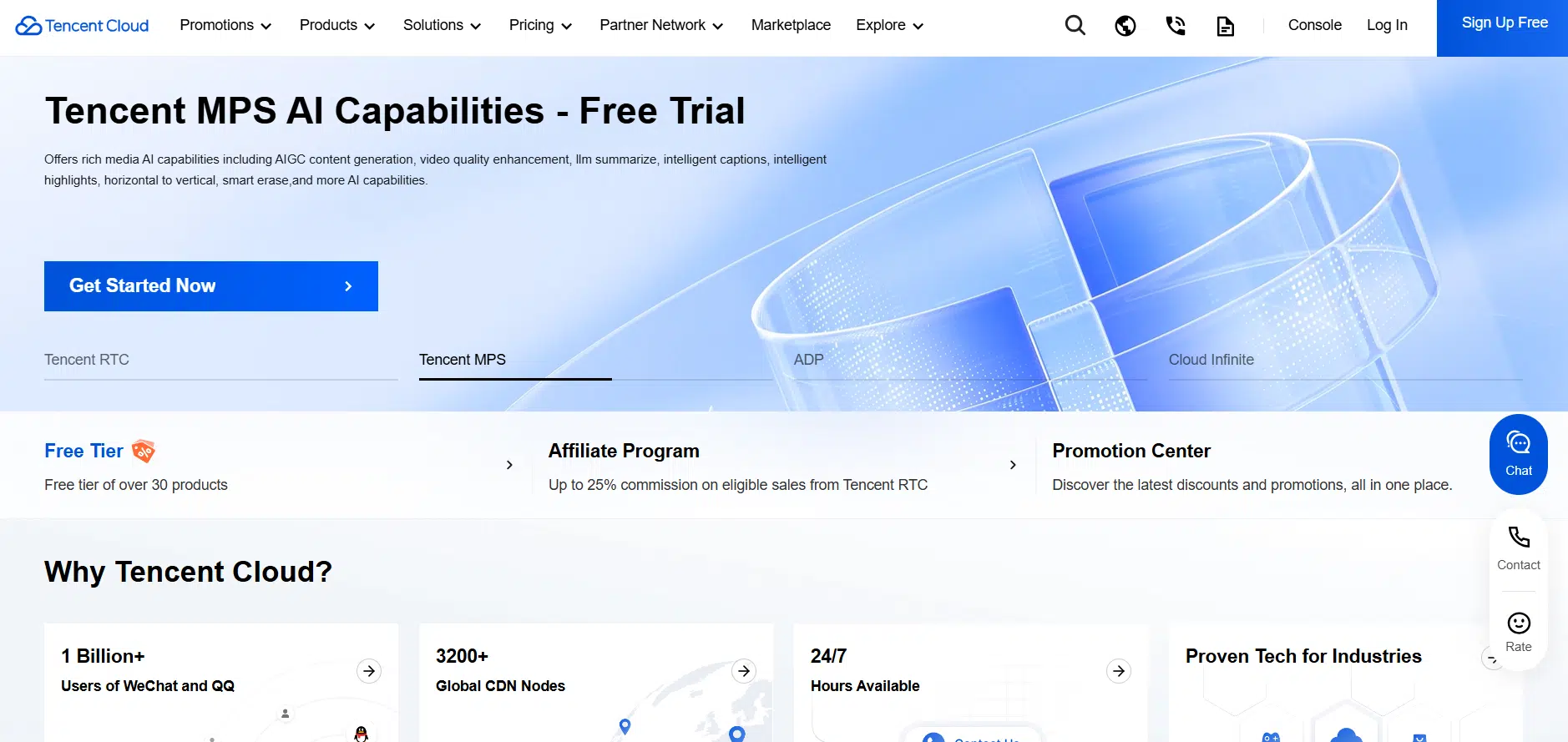Click the Sign Up Free button
The height and width of the screenshot is (742, 1568).
[x=1504, y=23]
